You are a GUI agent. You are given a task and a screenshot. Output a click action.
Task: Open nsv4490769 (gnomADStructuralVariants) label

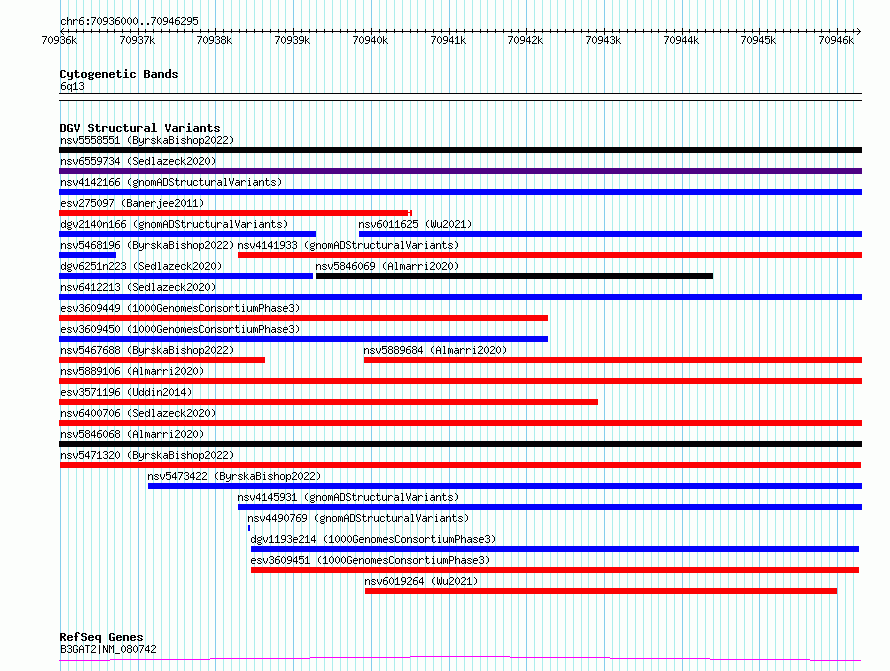point(358,518)
